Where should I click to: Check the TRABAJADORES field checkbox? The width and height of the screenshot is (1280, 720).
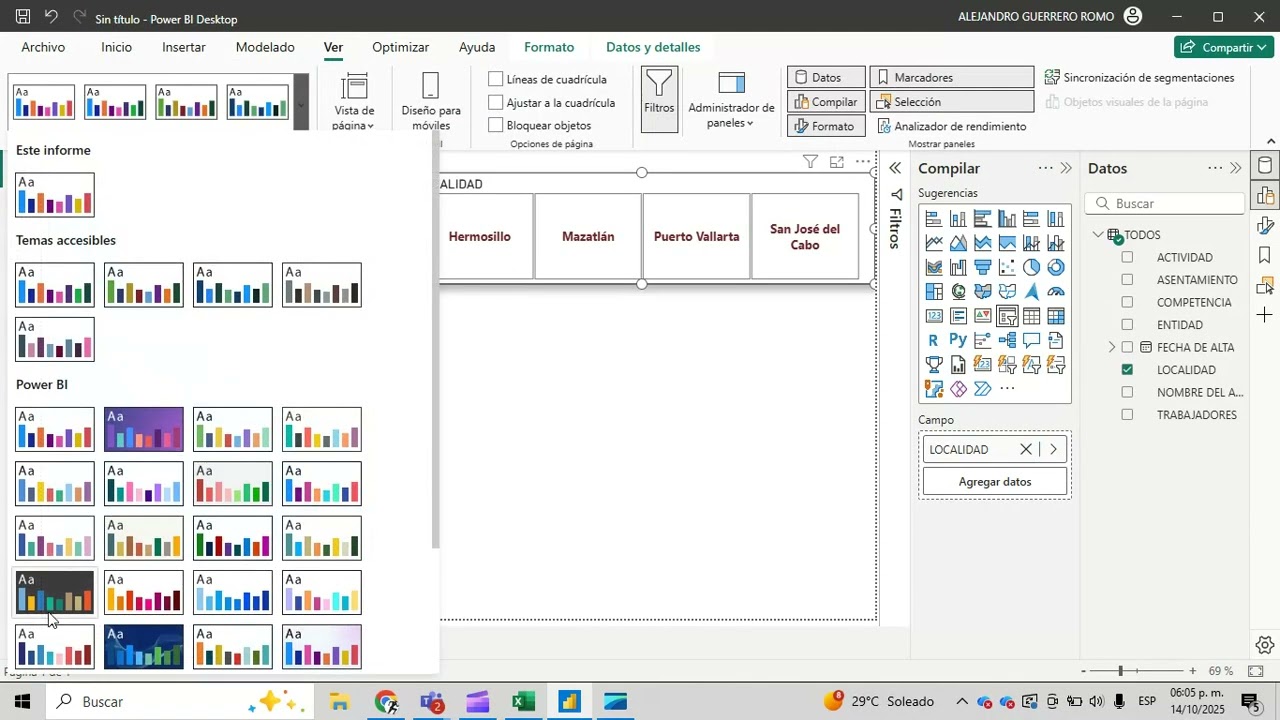1127,415
